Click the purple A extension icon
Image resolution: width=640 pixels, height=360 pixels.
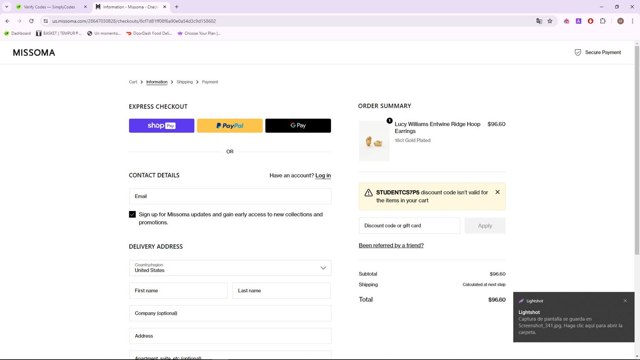[578, 21]
